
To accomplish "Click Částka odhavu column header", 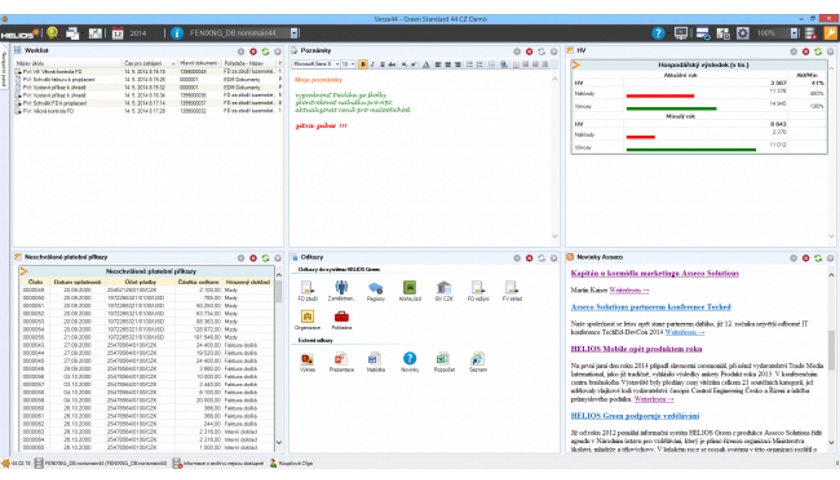I will [198, 282].
